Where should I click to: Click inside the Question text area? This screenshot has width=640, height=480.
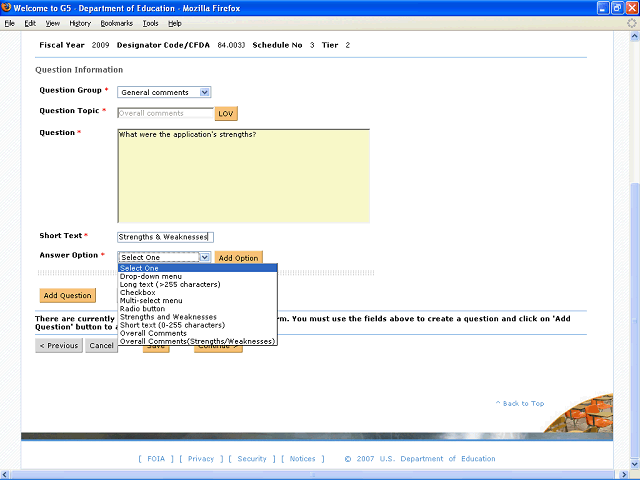[243, 176]
